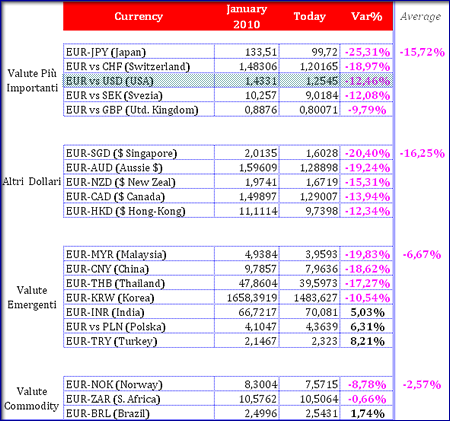
Task: Click the Altri Dollari group label
Action: 32,182
